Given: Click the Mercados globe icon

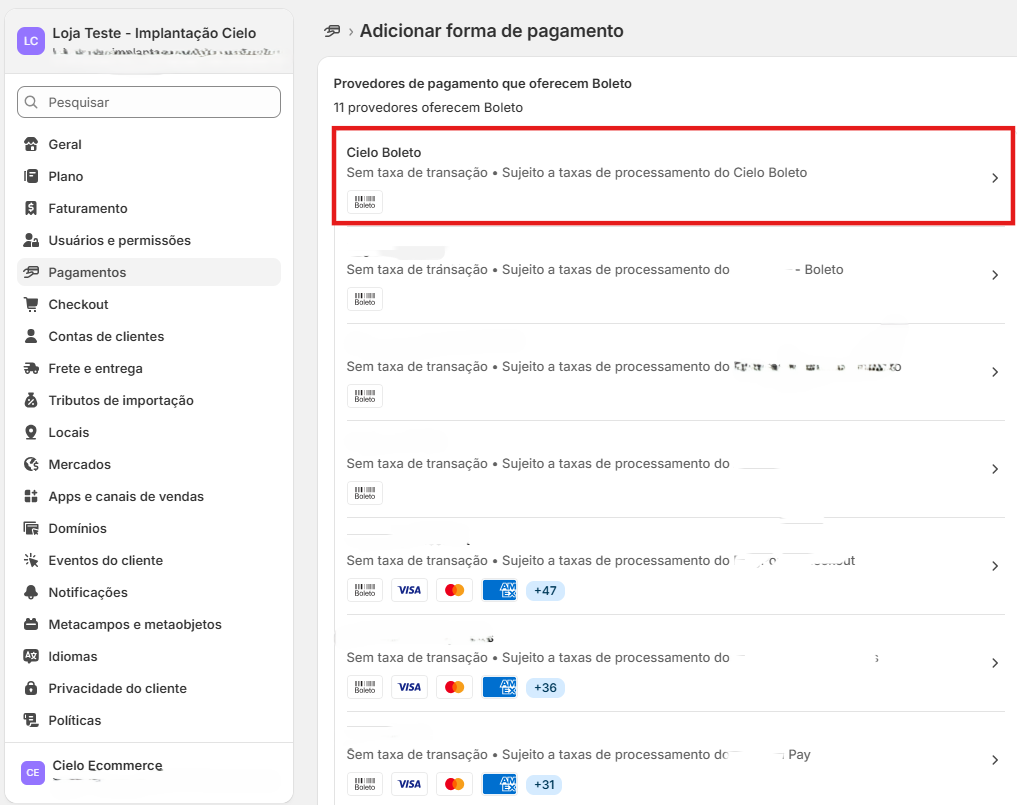Looking at the screenshot, I should pyautogui.click(x=30, y=464).
